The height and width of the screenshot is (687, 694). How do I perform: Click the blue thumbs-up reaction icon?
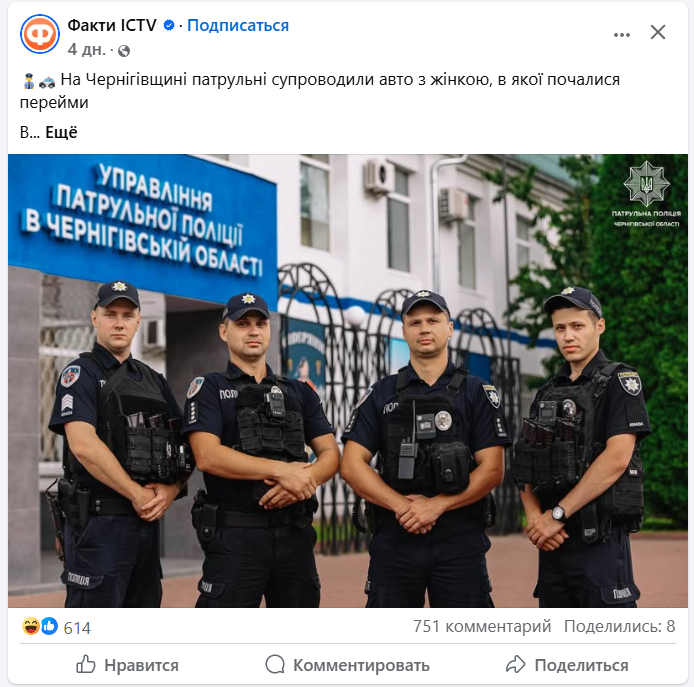click(x=50, y=626)
